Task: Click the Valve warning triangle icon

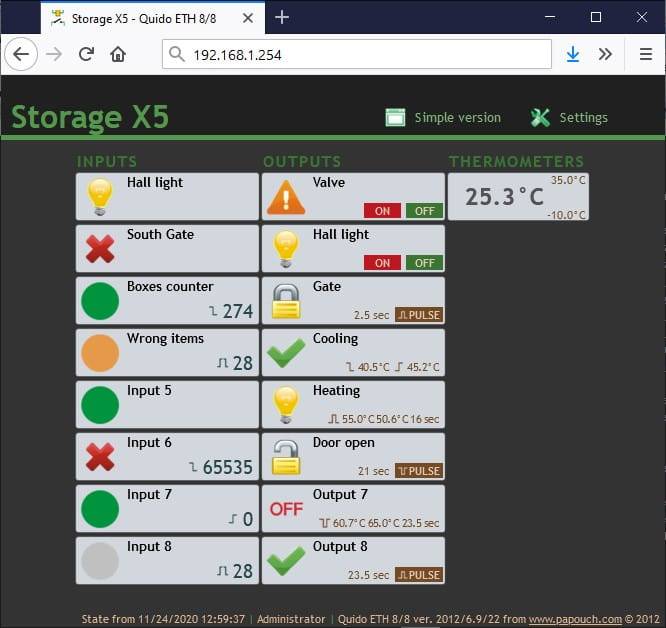Action: point(286,197)
